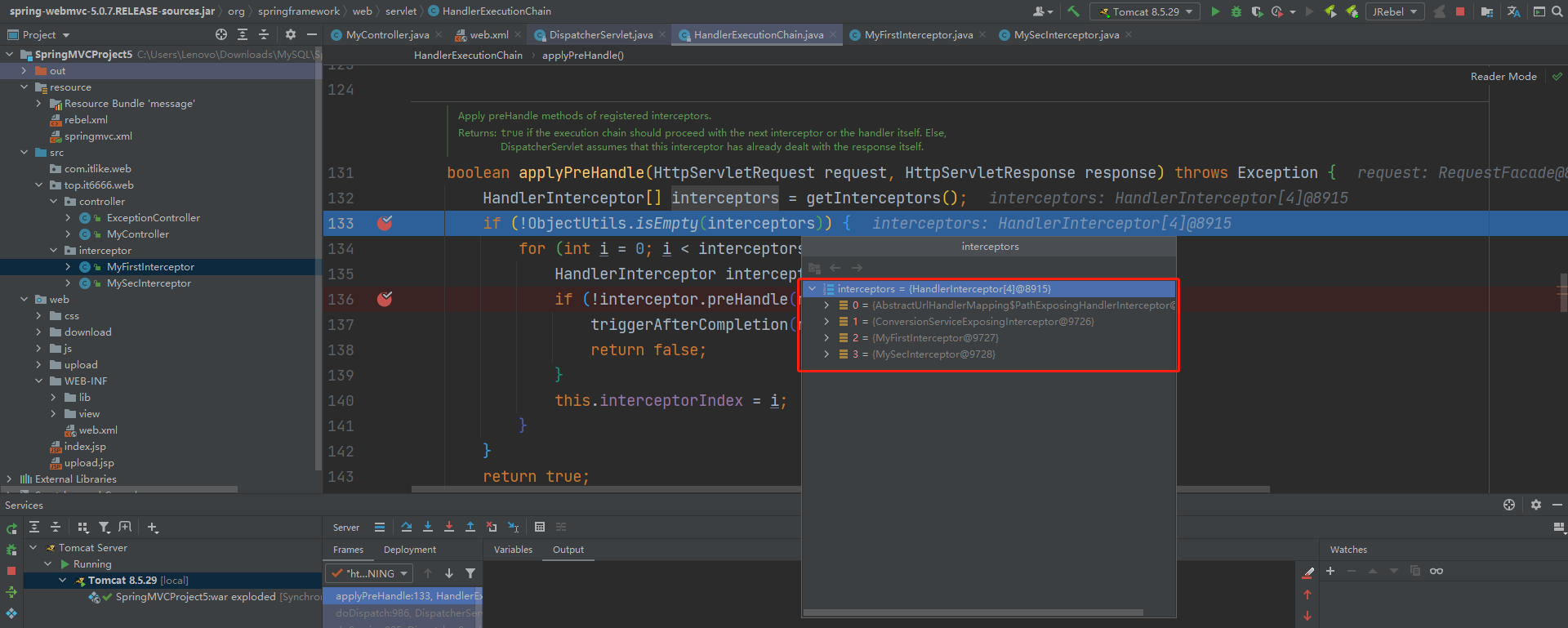Screen dimensions: 1568x628
Task: Select springmvc.xml in project tree
Action: (98, 136)
